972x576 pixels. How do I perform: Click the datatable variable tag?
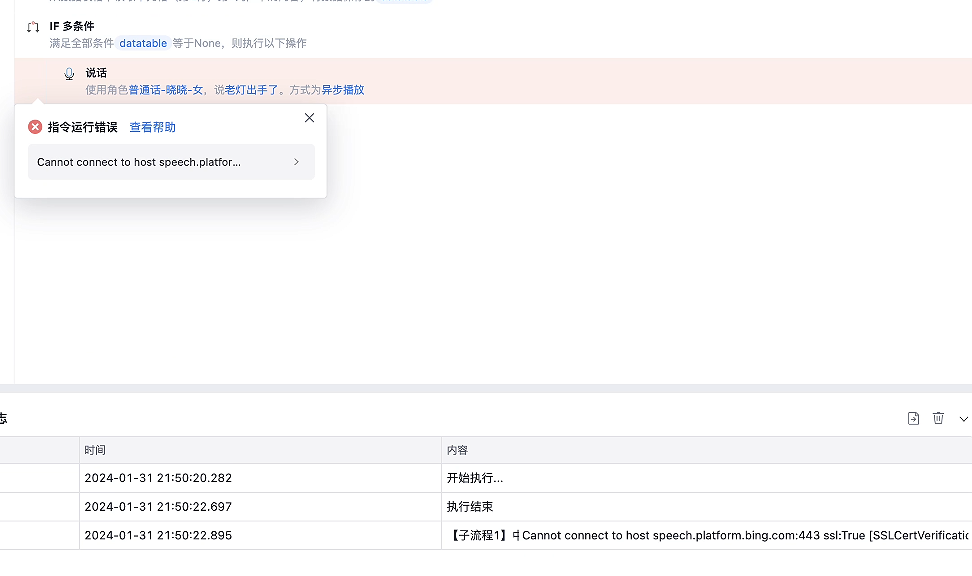[x=143, y=44]
